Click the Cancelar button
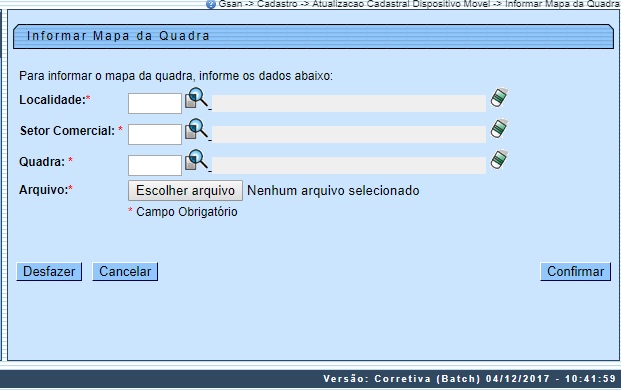 pyautogui.click(x=125, y=272)
